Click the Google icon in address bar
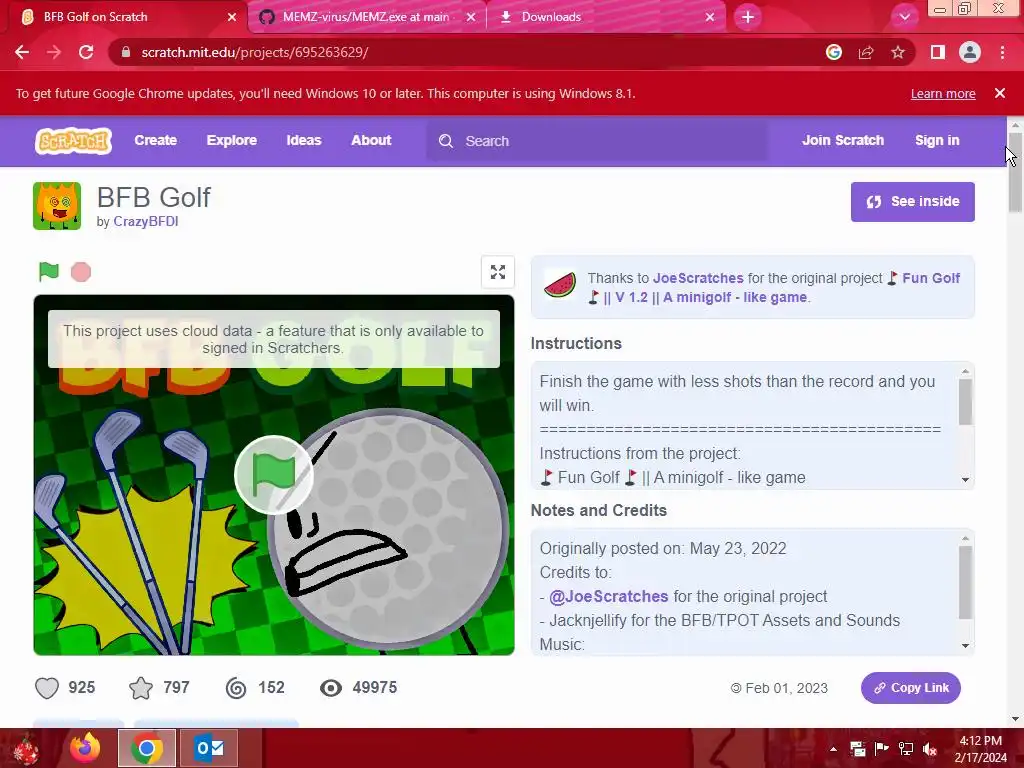 [834, 52]
